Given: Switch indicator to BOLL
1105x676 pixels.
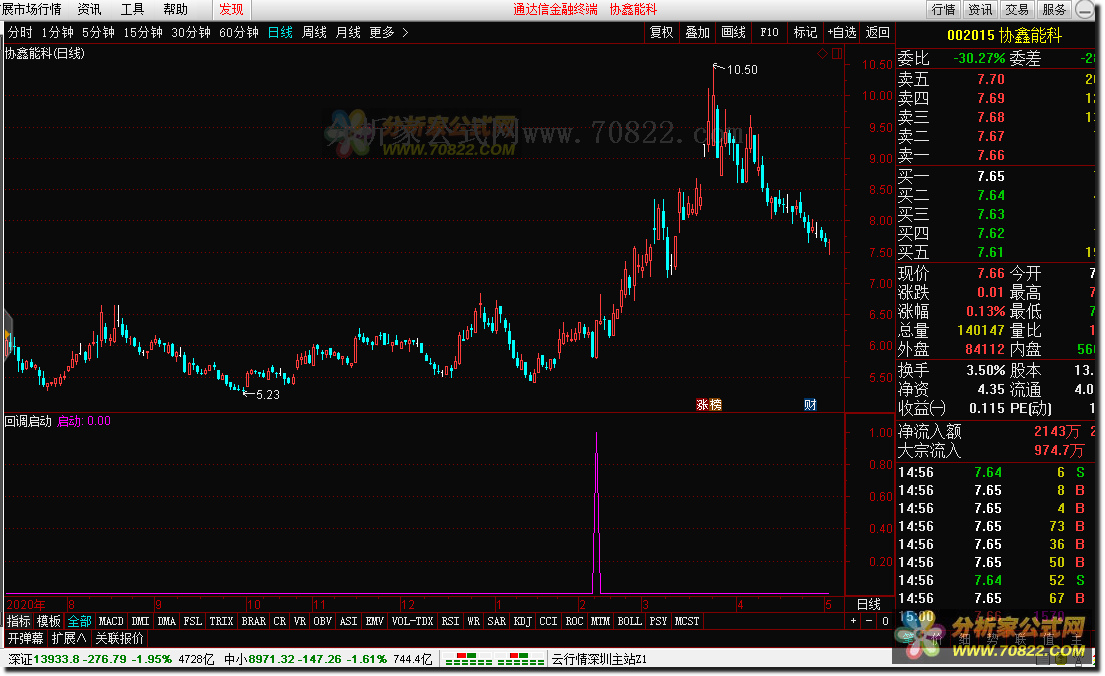Looking at the screenshot, I should (629, 621).
